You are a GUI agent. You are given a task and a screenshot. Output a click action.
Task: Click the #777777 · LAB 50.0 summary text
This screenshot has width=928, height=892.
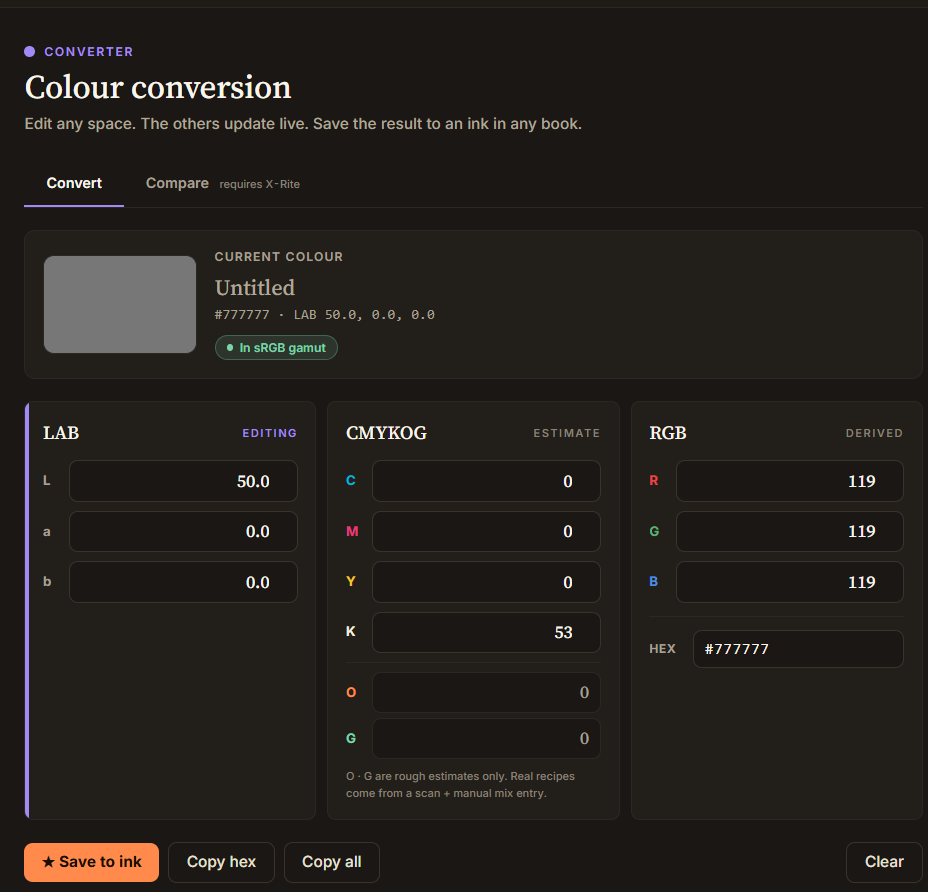pyautogui.click(x=324, y=315)
